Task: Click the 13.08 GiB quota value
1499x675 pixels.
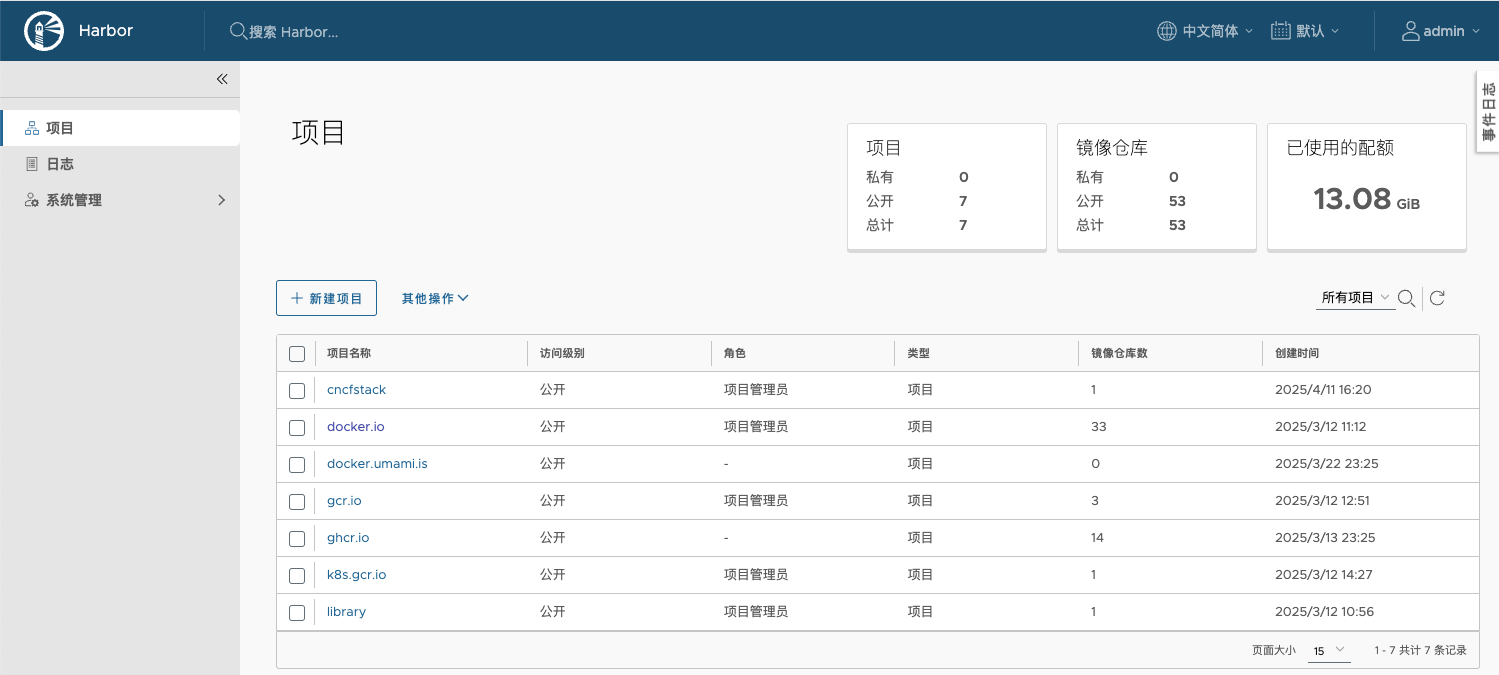Action: click(1366, 200)
